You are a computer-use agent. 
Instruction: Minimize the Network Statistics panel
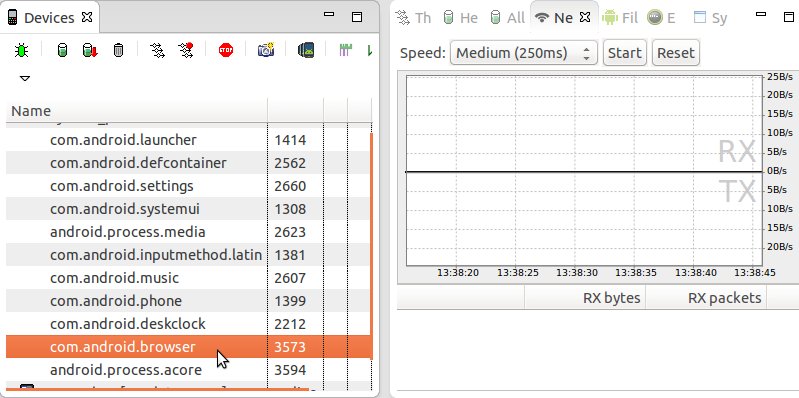tap(761, 14)
